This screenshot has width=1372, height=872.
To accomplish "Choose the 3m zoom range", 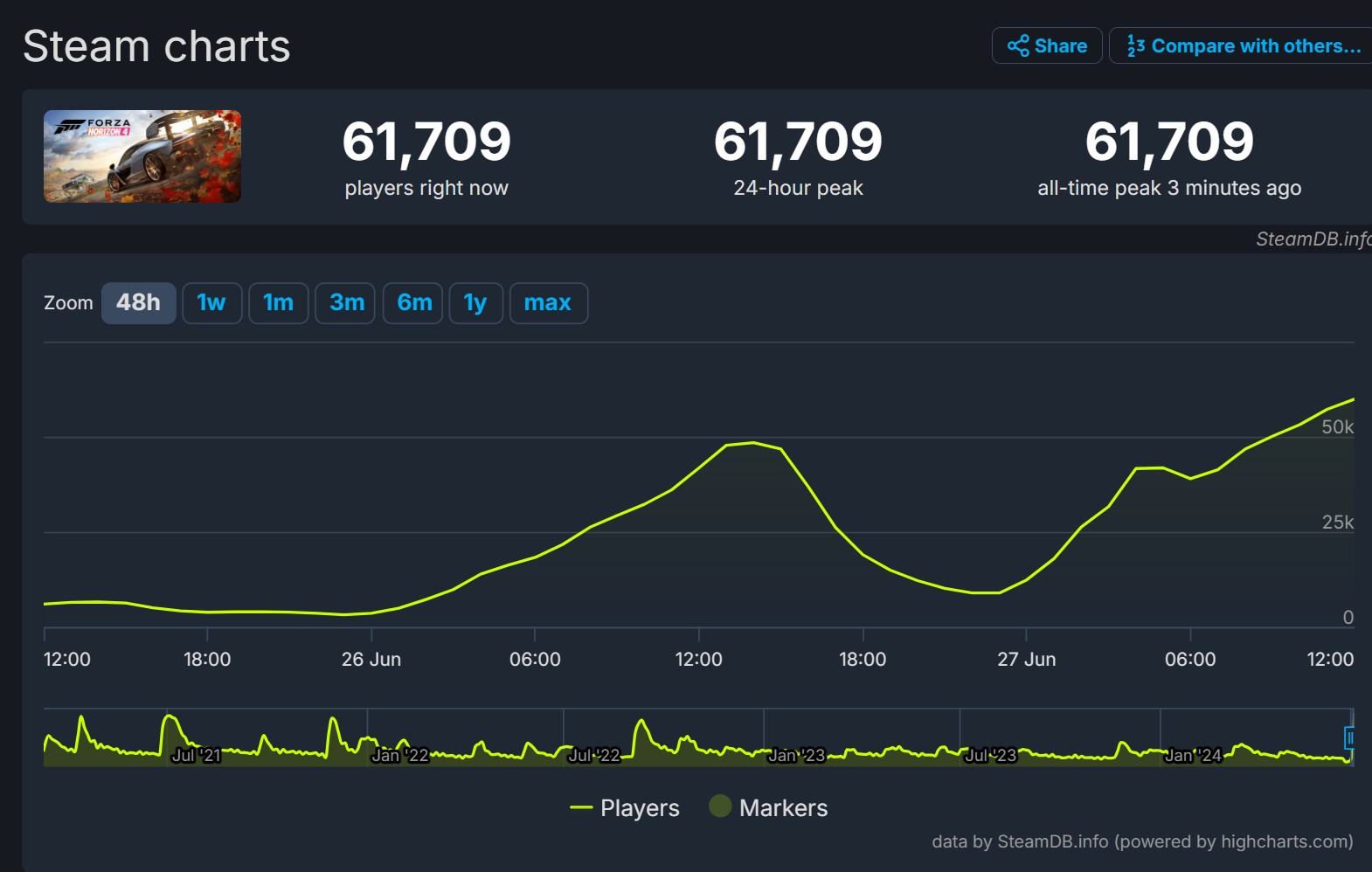I will 346,302.
